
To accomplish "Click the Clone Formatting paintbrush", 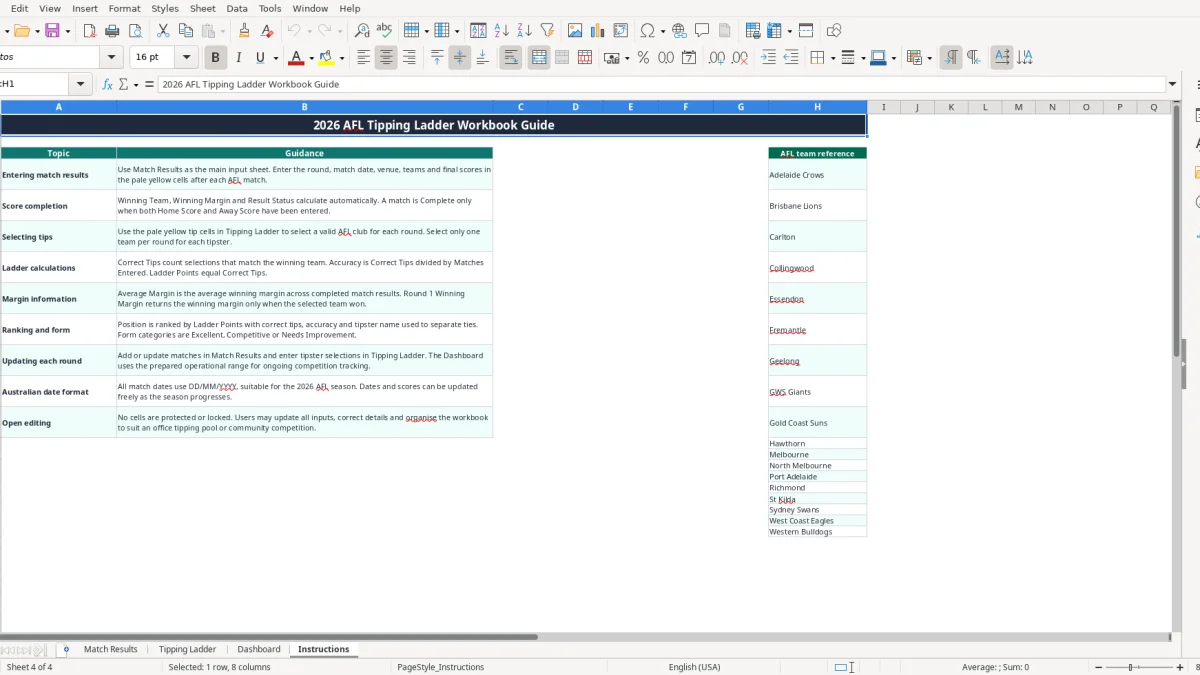I will [244, 31].
